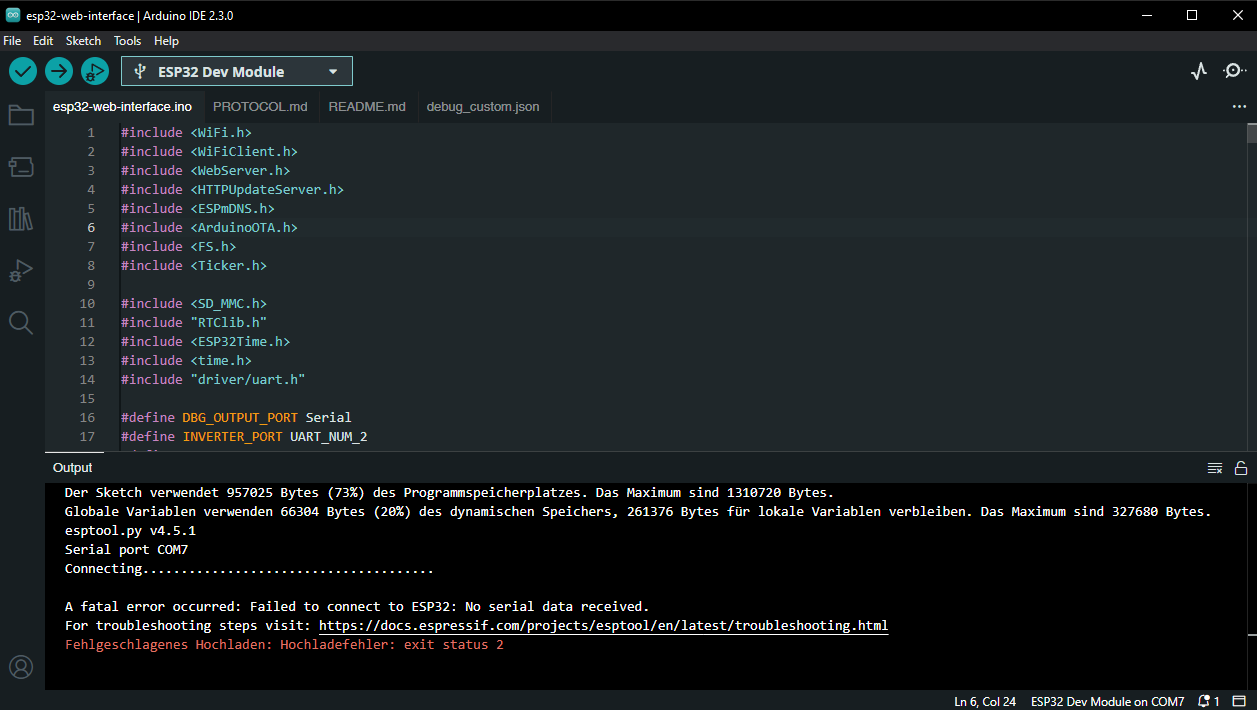Open the Search sidebar panel
Image resolution: width=1257 pixels, height=710 pixels.
tap(21, 322)
